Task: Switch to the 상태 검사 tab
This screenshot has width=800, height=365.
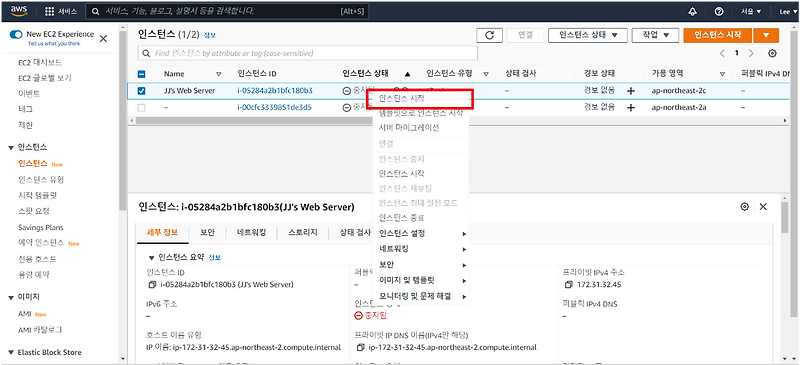Action: [x=355, y=232]
